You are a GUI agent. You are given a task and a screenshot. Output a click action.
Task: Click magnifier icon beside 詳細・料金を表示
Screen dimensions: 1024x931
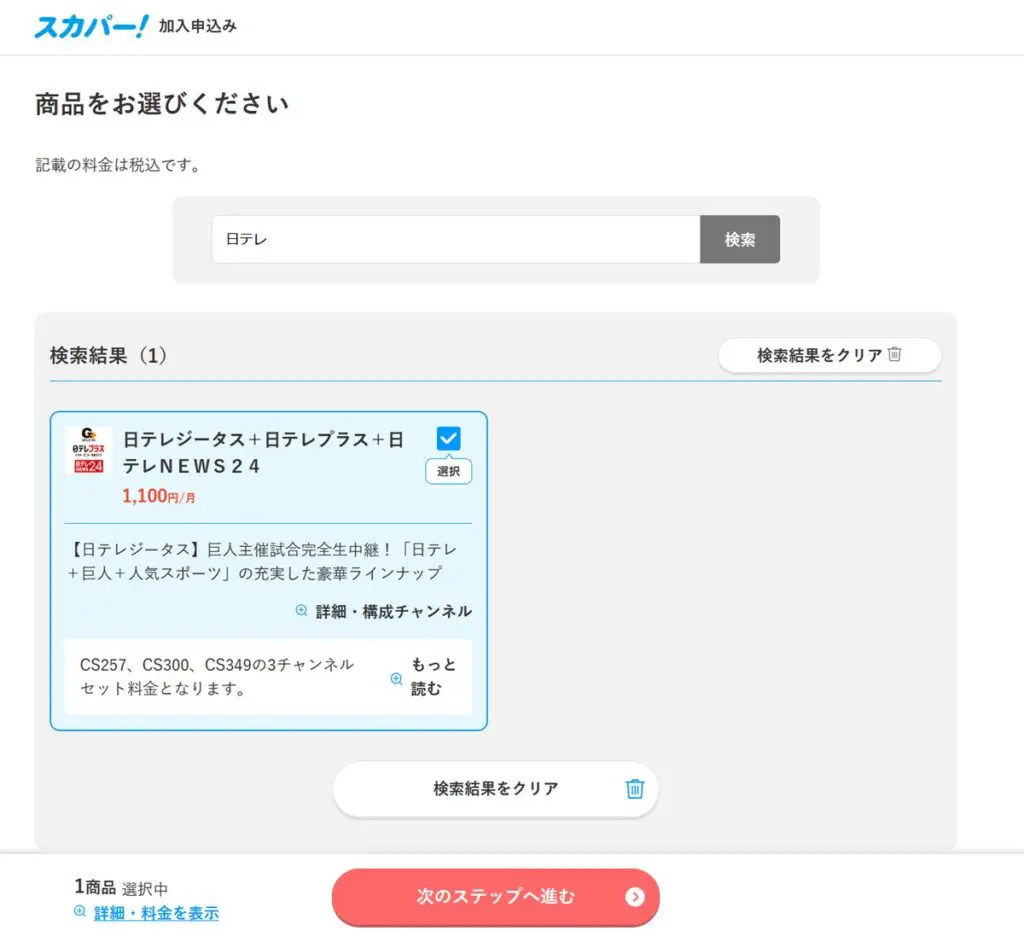(80, 911)
